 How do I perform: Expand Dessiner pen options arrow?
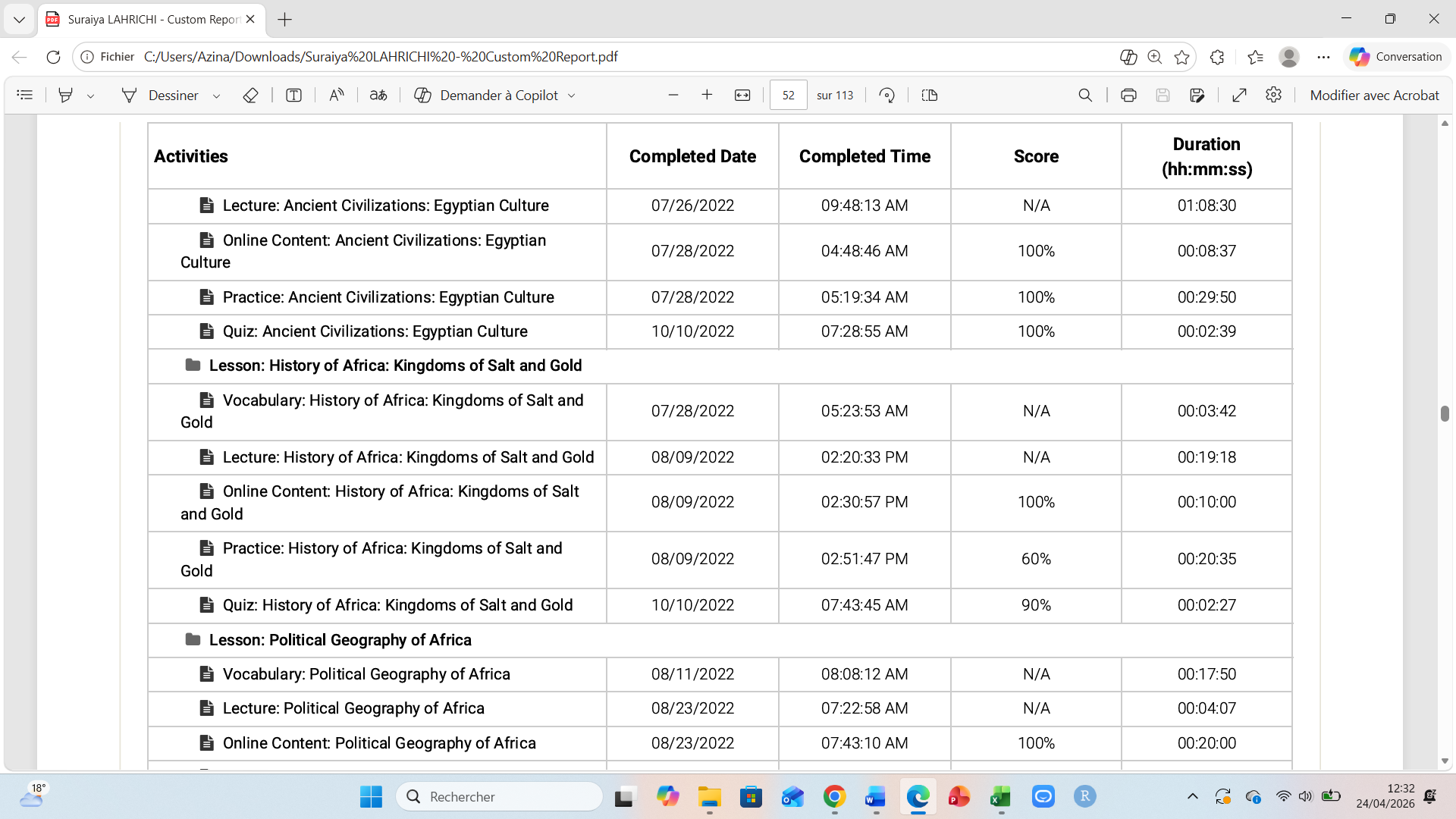[x=216, y=96]
